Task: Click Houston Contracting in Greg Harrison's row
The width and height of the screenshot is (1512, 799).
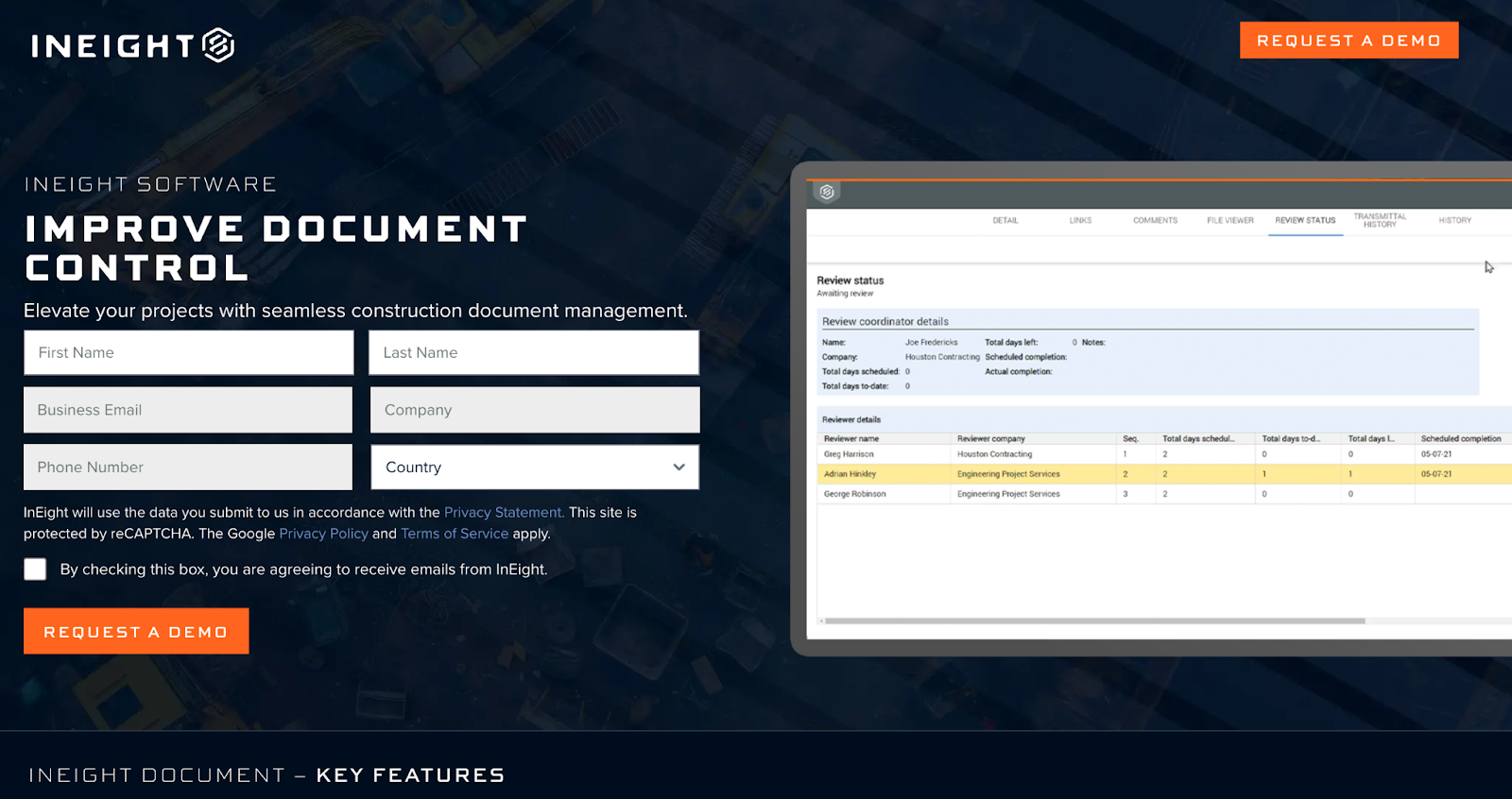Action: pos(994,454)
